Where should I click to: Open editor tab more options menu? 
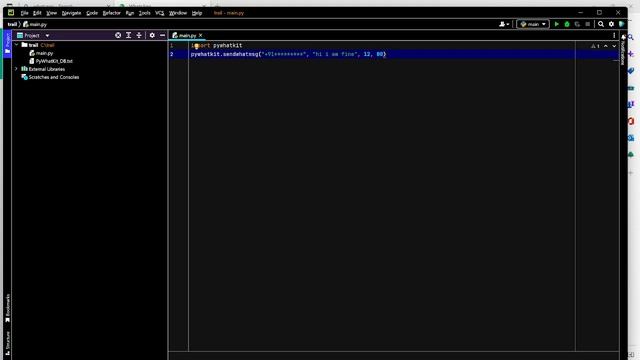(614, 36)
